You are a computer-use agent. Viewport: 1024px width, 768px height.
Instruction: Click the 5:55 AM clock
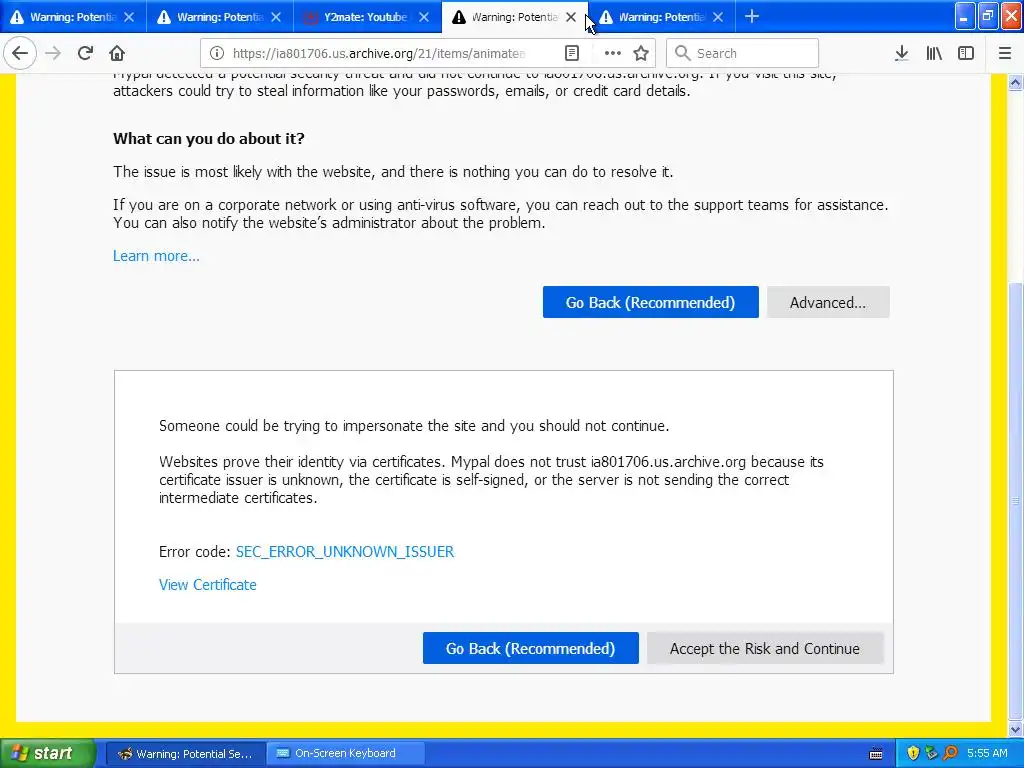tap(987, 754)
